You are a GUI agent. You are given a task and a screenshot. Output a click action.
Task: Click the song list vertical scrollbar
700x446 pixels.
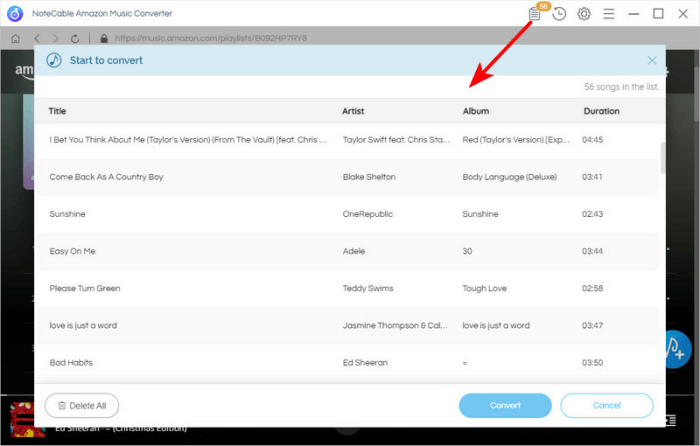point(663,158)
